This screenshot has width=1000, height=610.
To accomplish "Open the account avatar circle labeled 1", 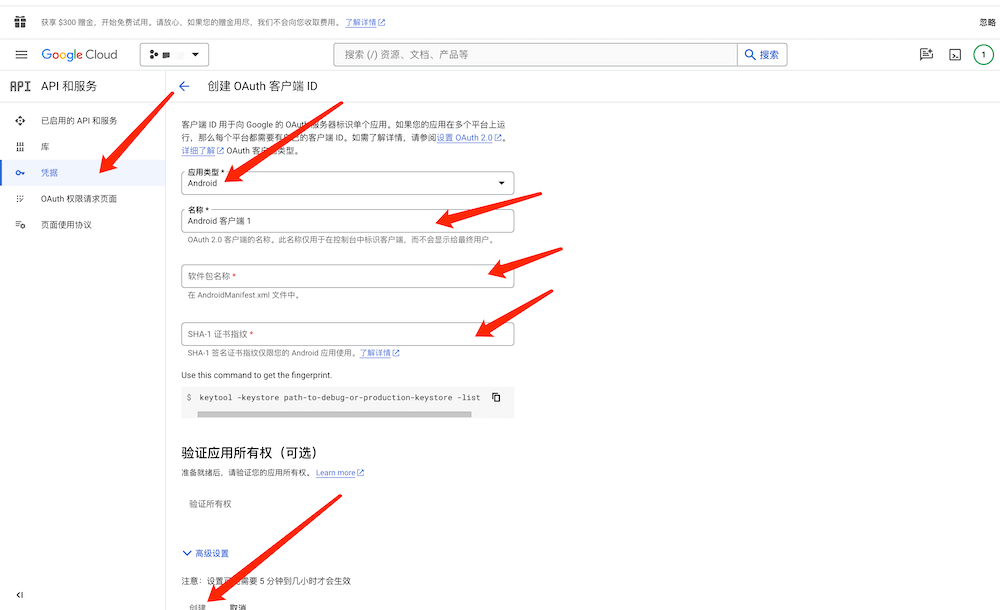I will [x=984, y=55].
